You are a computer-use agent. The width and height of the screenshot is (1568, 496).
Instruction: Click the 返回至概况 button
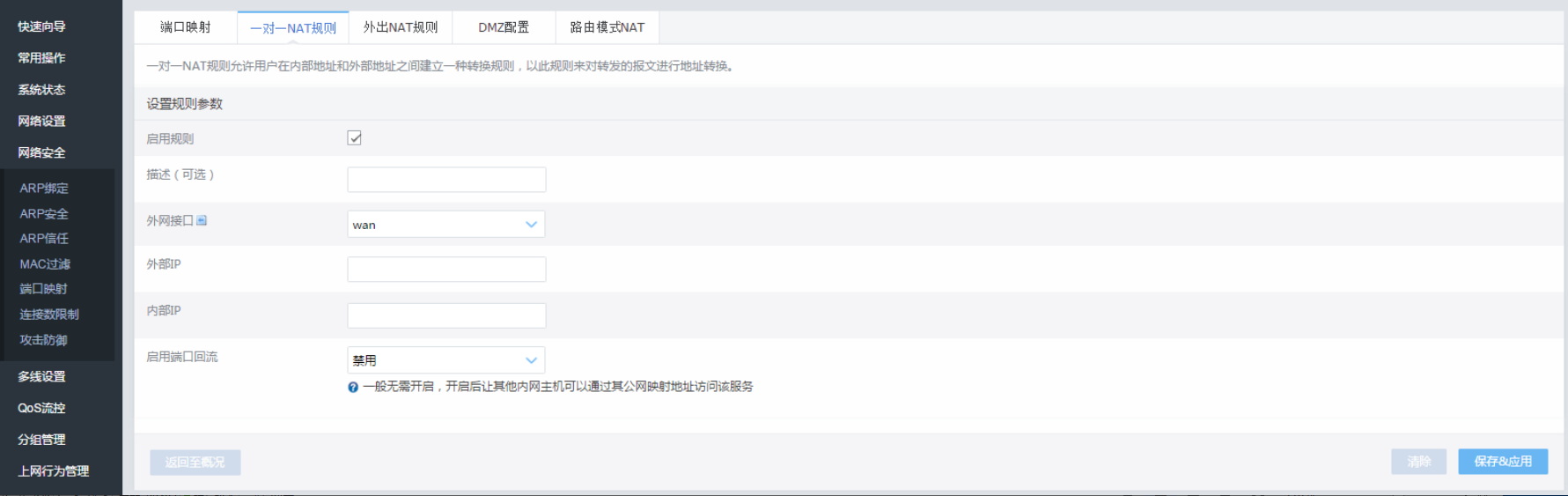pyautogui.click(x=195, y=463)
